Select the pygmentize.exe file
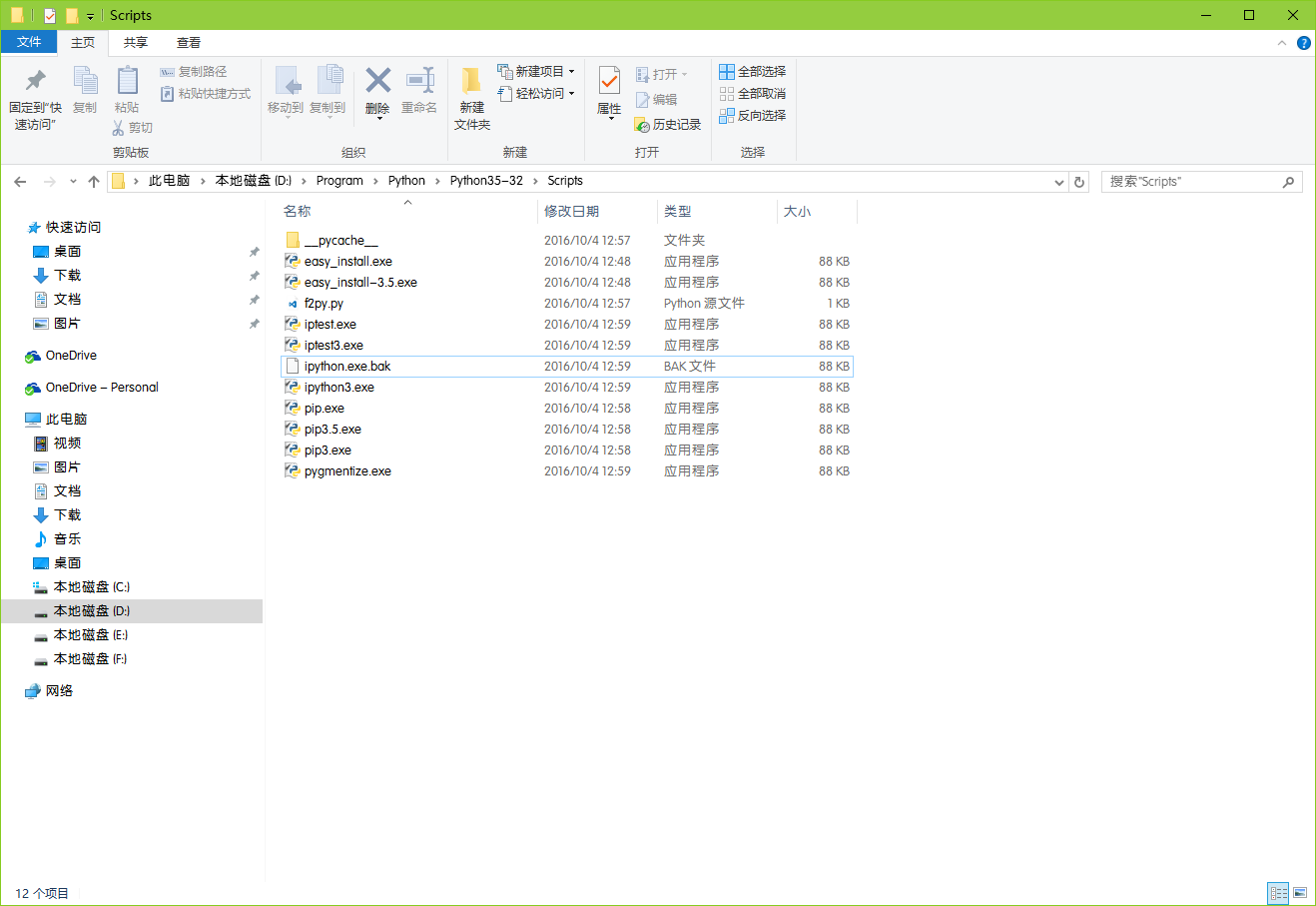Screen dimensions: 1316x906 [x=567, y=471]
